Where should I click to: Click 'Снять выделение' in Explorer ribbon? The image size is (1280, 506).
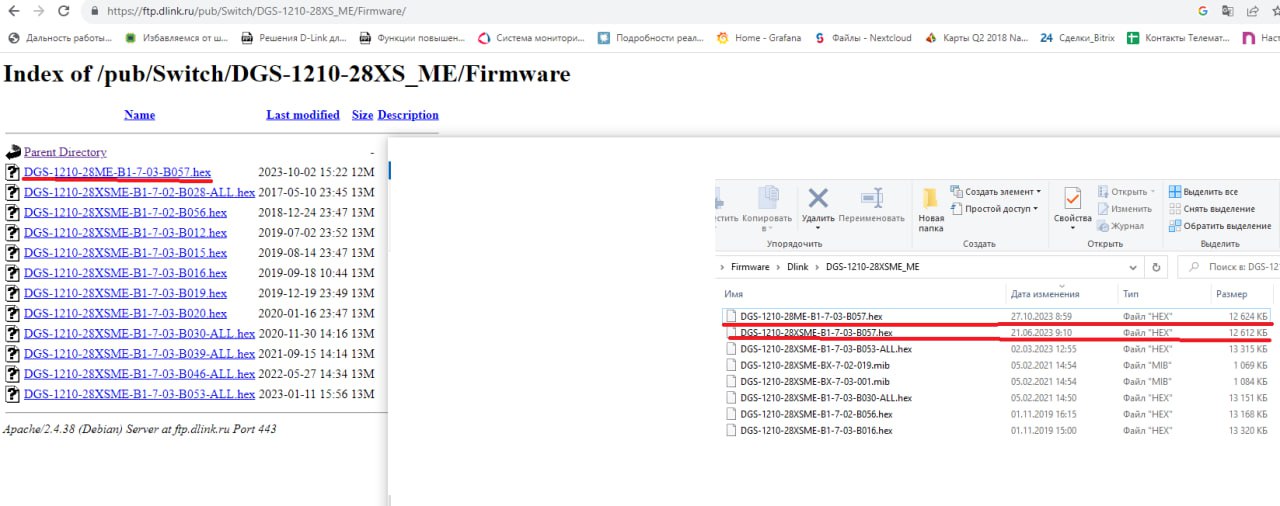(1212, 209)
